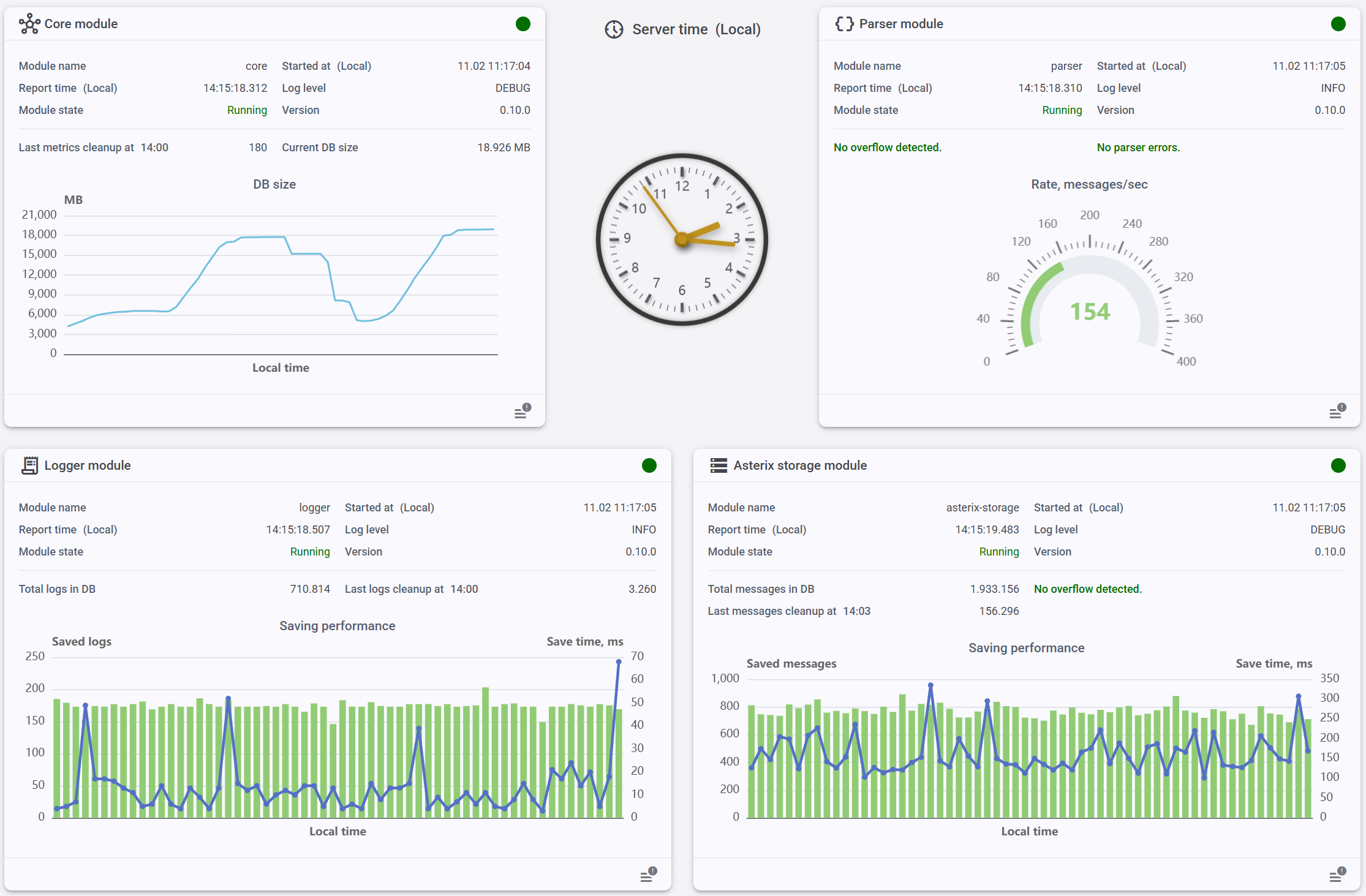Click the Asterix storage module server icon
Image resolution: width=1366 pixels, height=896 pixels.
[719, 465]
